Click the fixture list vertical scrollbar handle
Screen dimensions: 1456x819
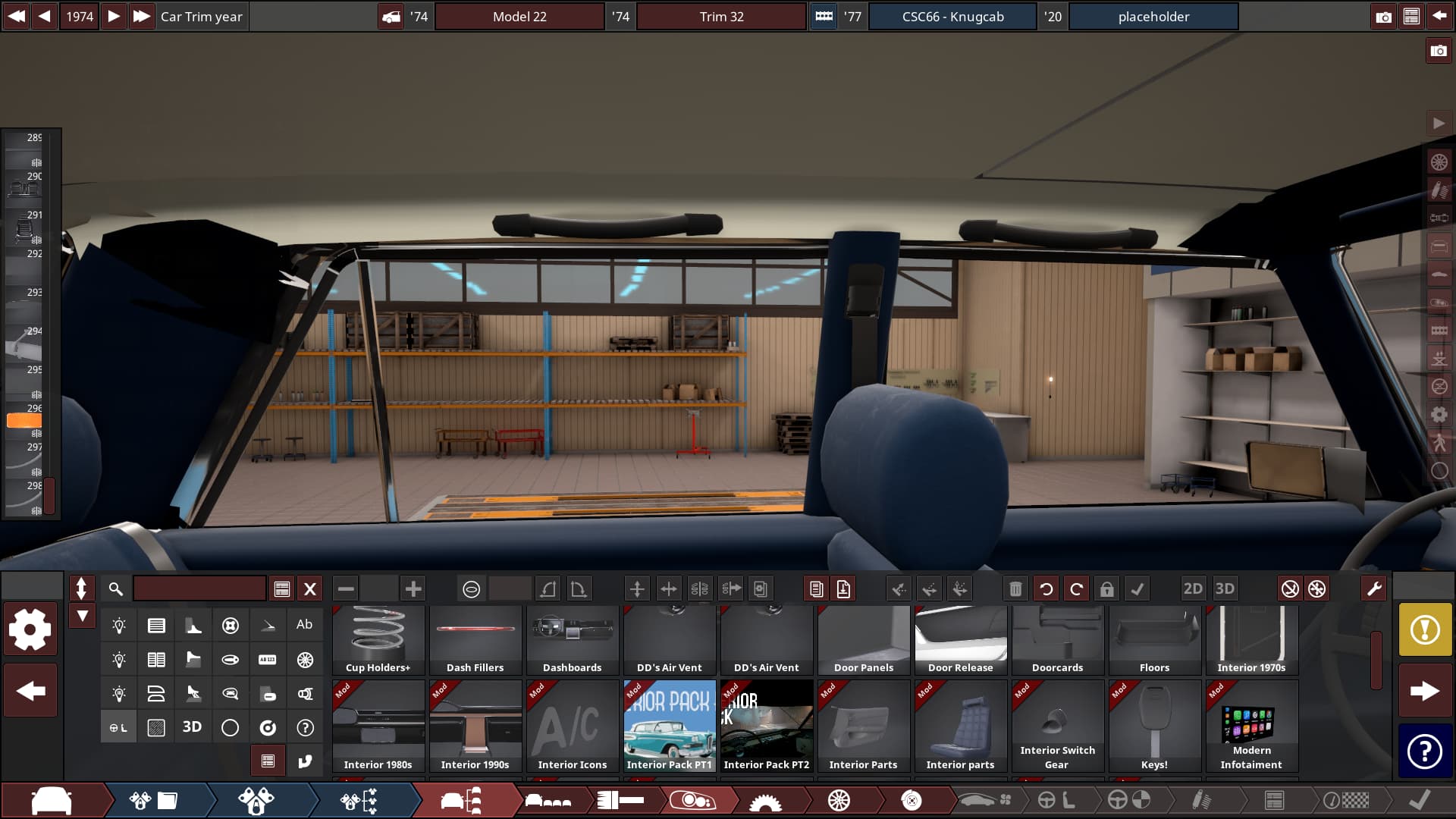click(x=1376, y=660)
